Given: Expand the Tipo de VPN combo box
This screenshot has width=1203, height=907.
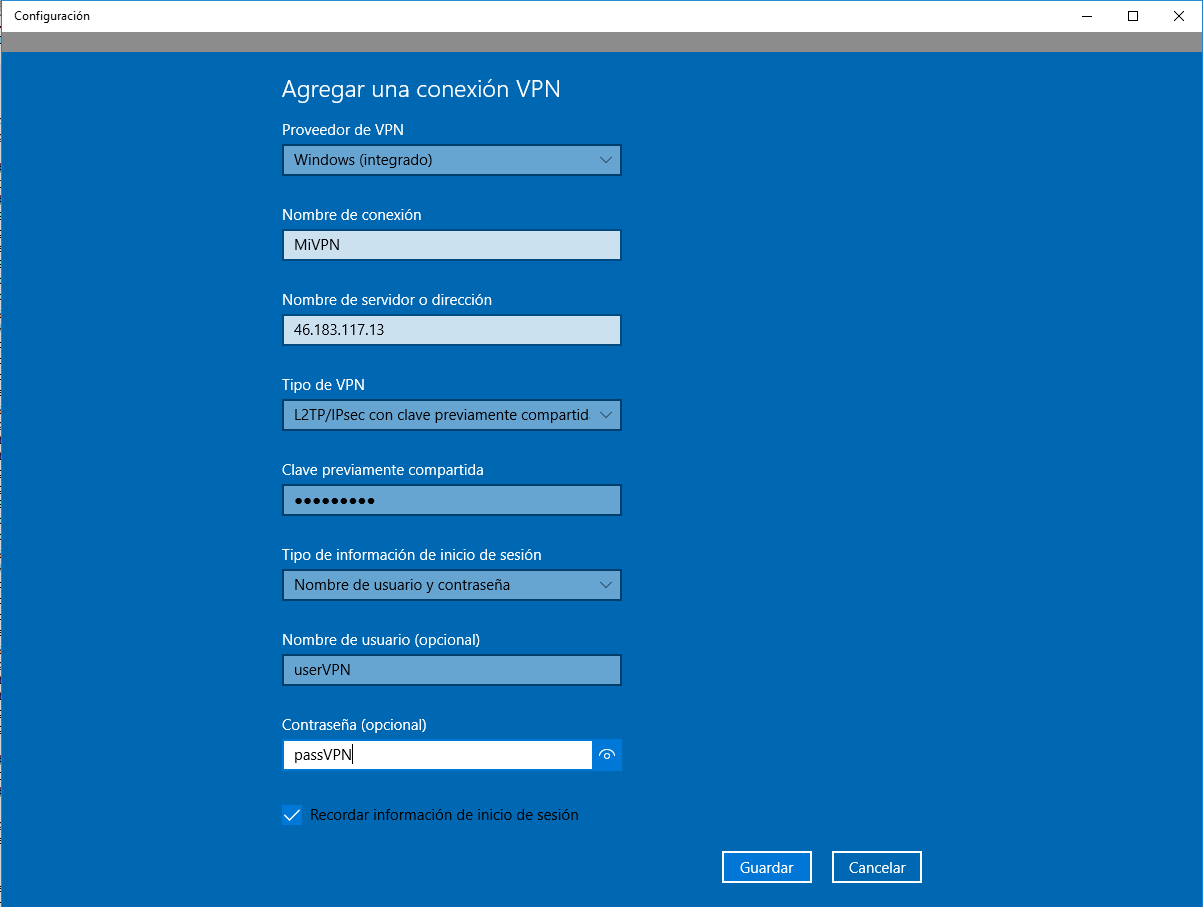Looking at the screenshot, I should tap(451, 415).
